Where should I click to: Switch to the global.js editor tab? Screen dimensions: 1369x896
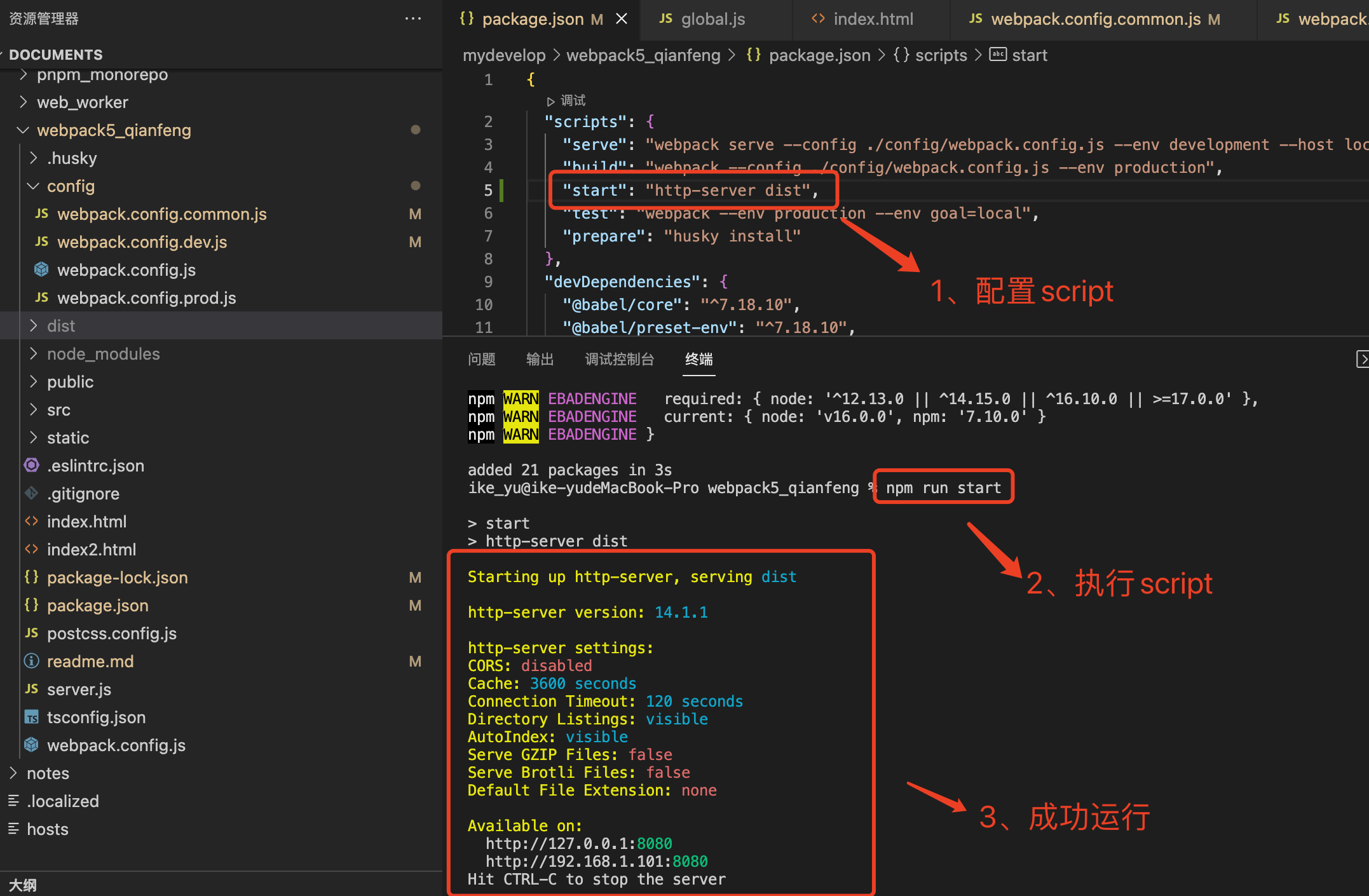click(x=712, y=19)
